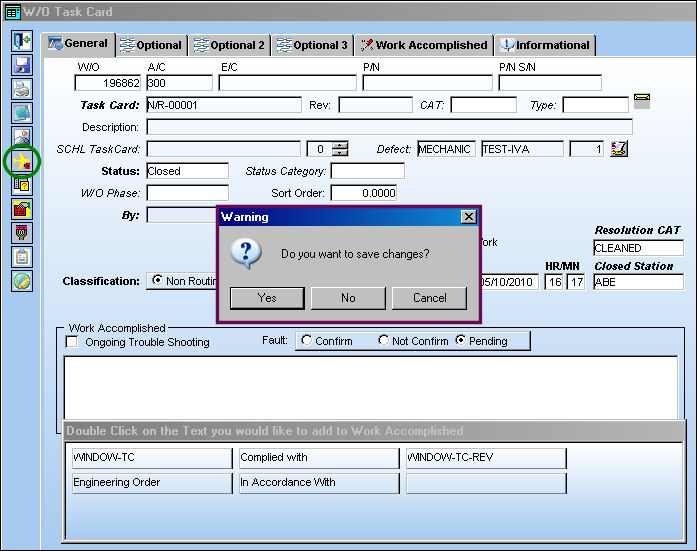Open the Optional 2 tab
The height and width of the screenshot is (551, 697).
click(x=229, y=45)
